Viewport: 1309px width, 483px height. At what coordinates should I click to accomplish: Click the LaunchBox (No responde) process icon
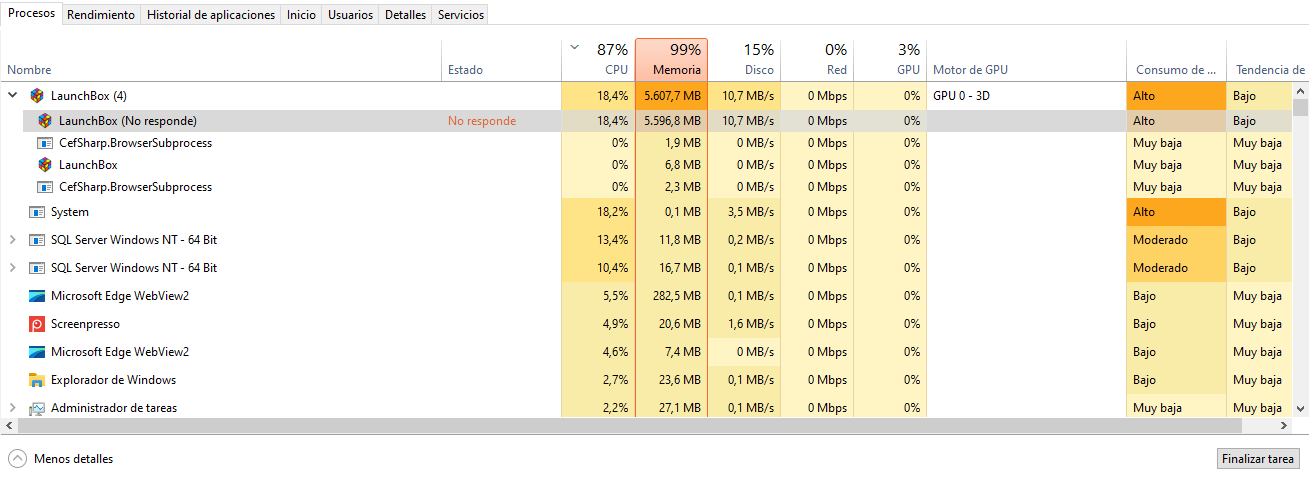point(44,120)
